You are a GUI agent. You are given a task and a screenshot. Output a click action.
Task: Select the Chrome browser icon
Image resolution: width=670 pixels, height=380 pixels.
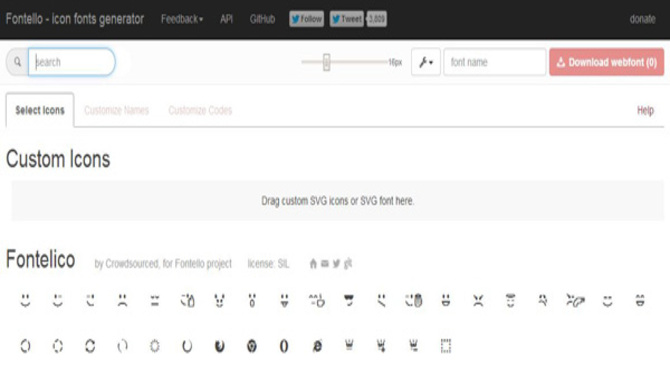point(252,346)
